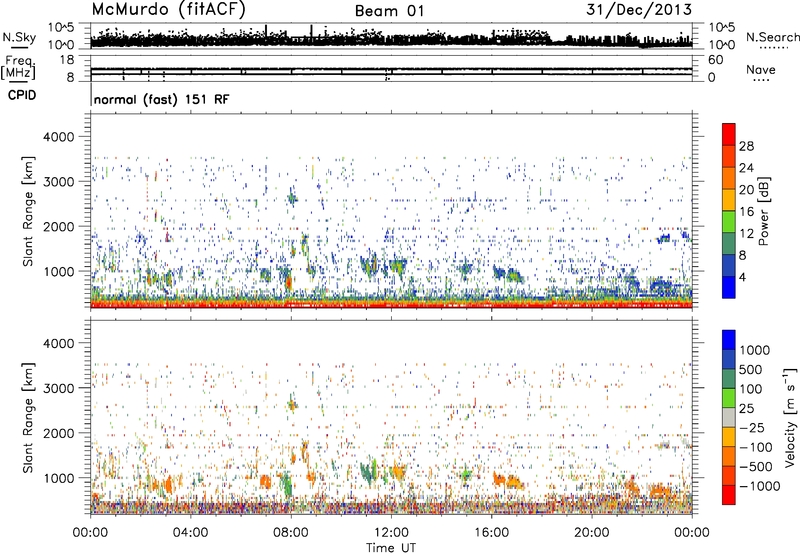Click the solid line sample under 'N.Sky'

tap(19, 47)
